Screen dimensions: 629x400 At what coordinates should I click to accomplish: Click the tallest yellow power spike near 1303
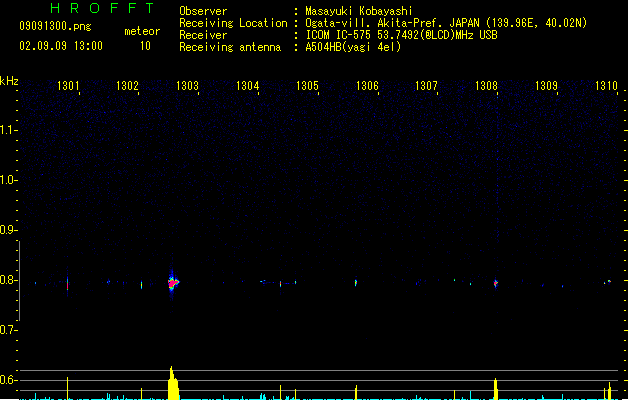point(173,383)
